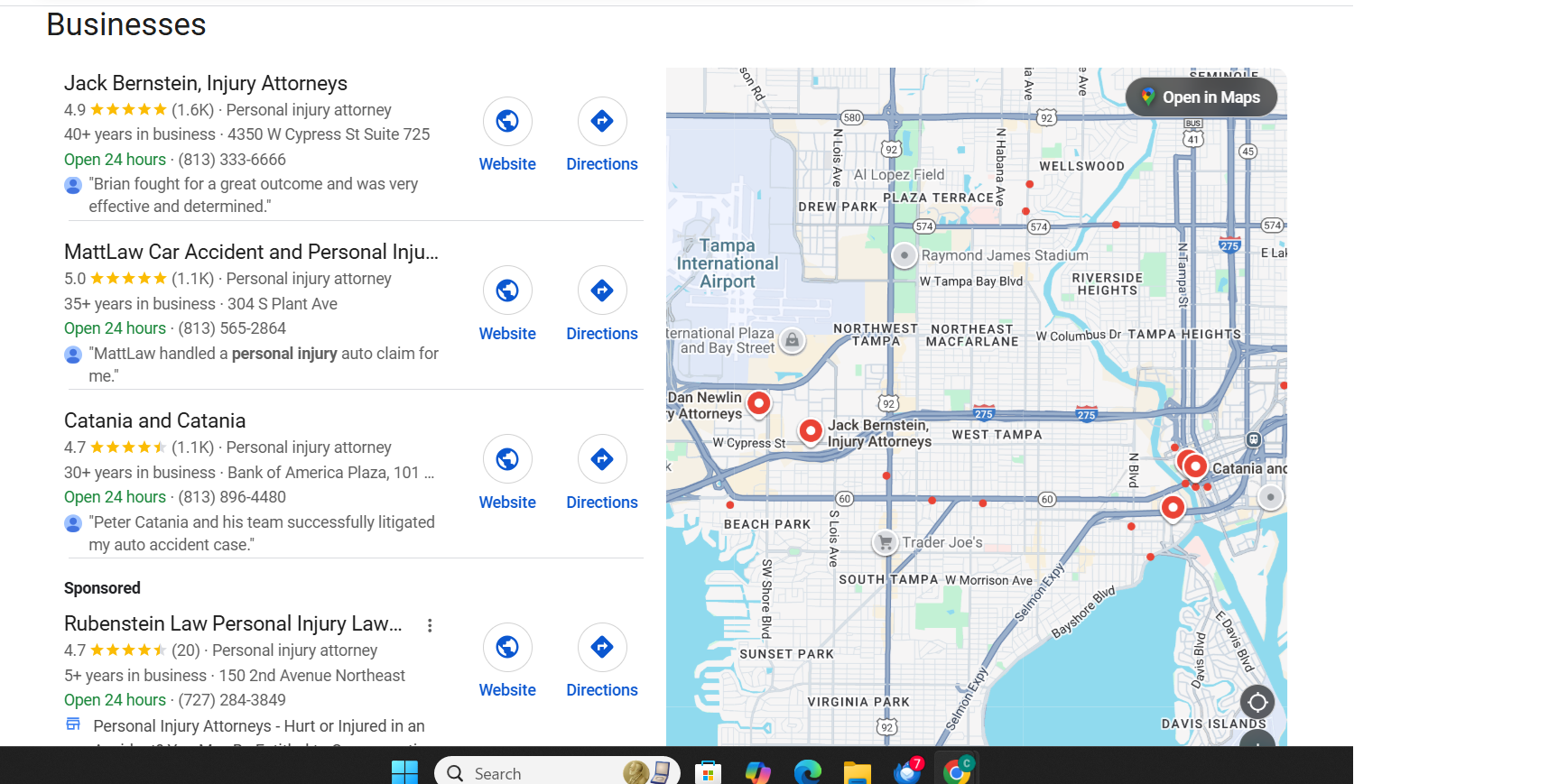Click Open in Maps button
Screen dimensions: 1549x784
1201,97
